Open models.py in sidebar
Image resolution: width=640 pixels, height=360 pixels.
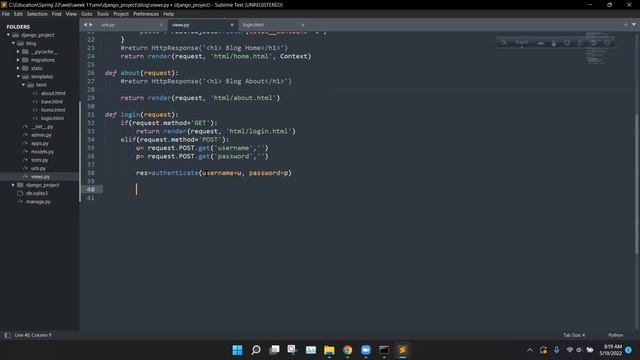click(42, 152)
